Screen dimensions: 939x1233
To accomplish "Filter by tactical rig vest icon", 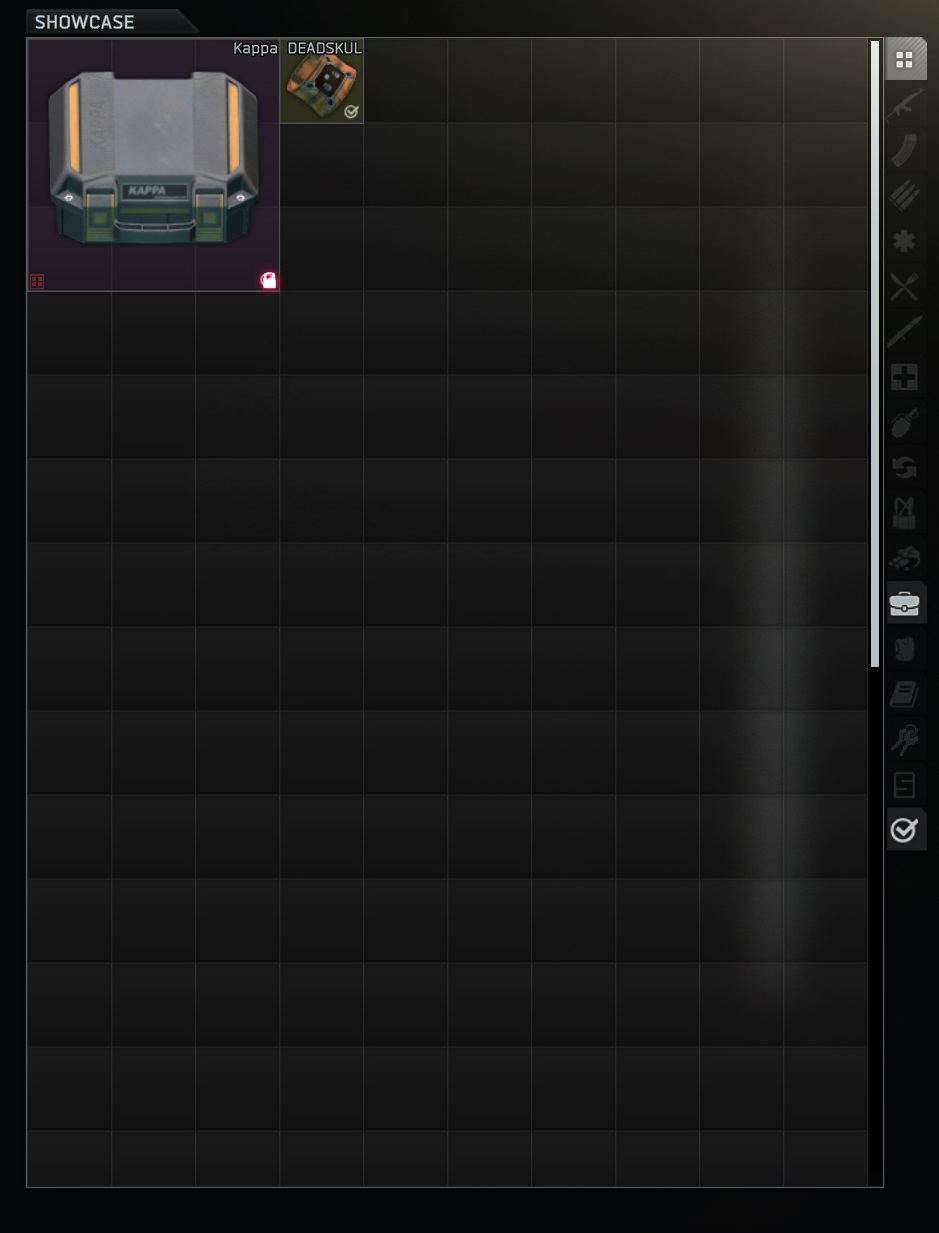I will [x=905, y=513].
